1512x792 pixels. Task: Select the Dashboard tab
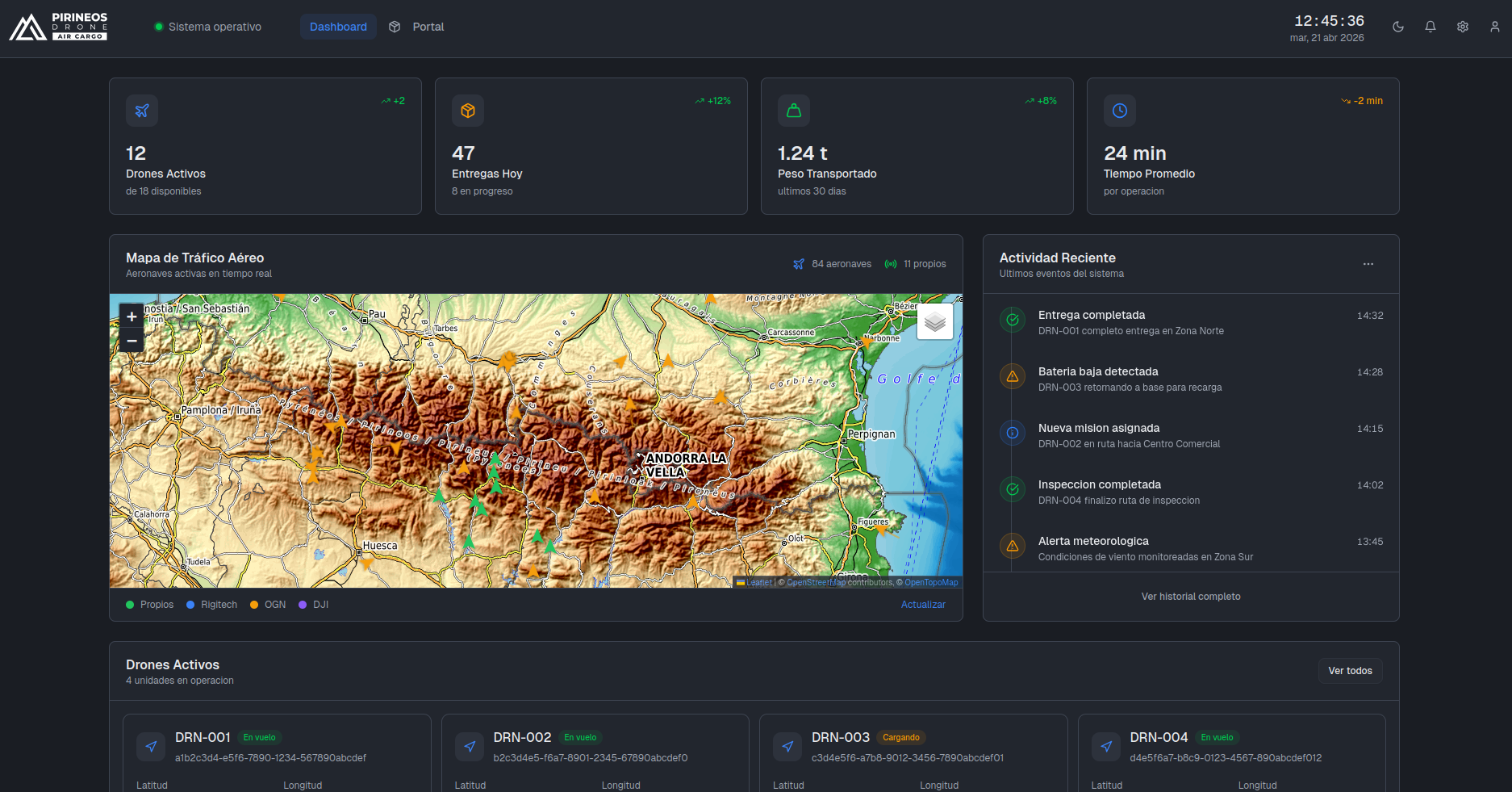338,27
